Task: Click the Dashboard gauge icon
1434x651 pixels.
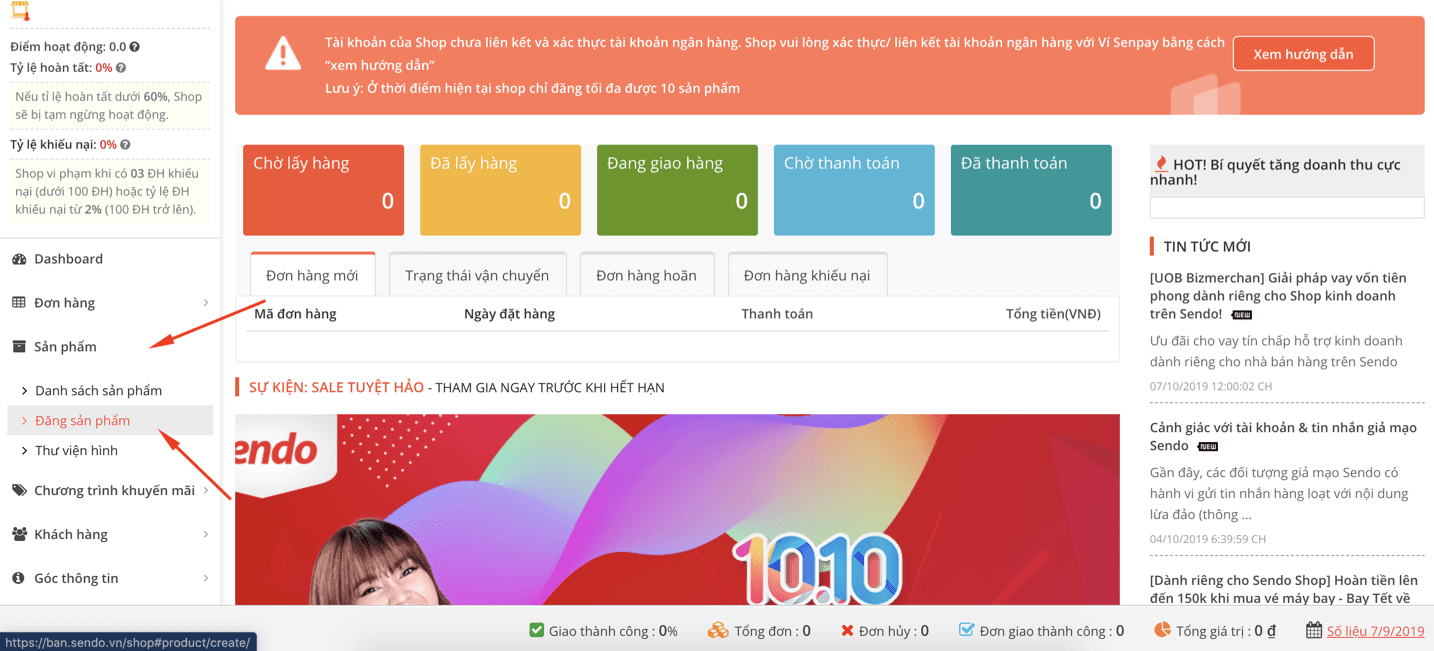Action: point(19,259)
